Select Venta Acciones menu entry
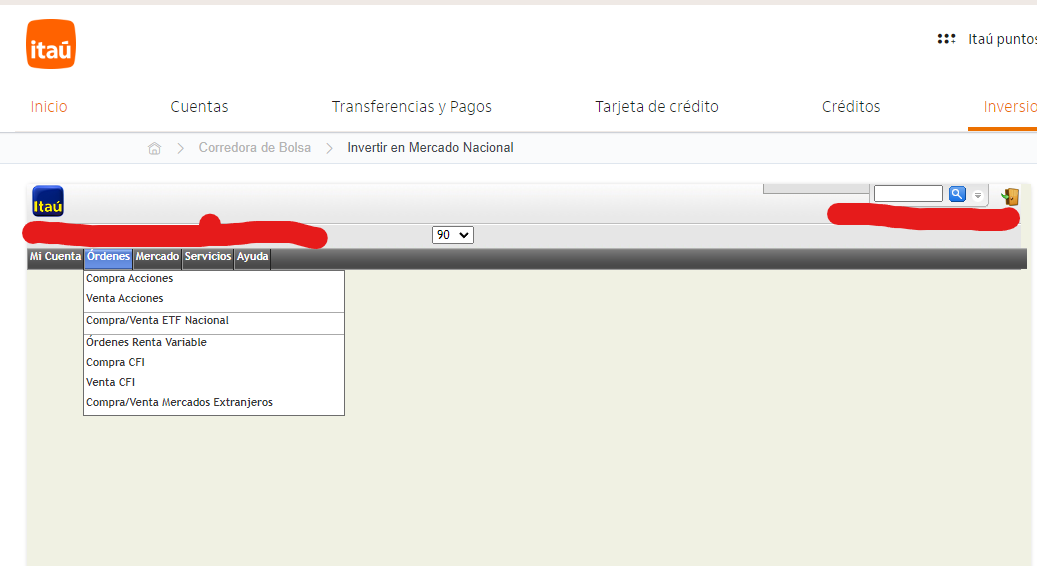The height and width of the screenshot is (566, 1037). pyautogui.click(x=124, y=298)
